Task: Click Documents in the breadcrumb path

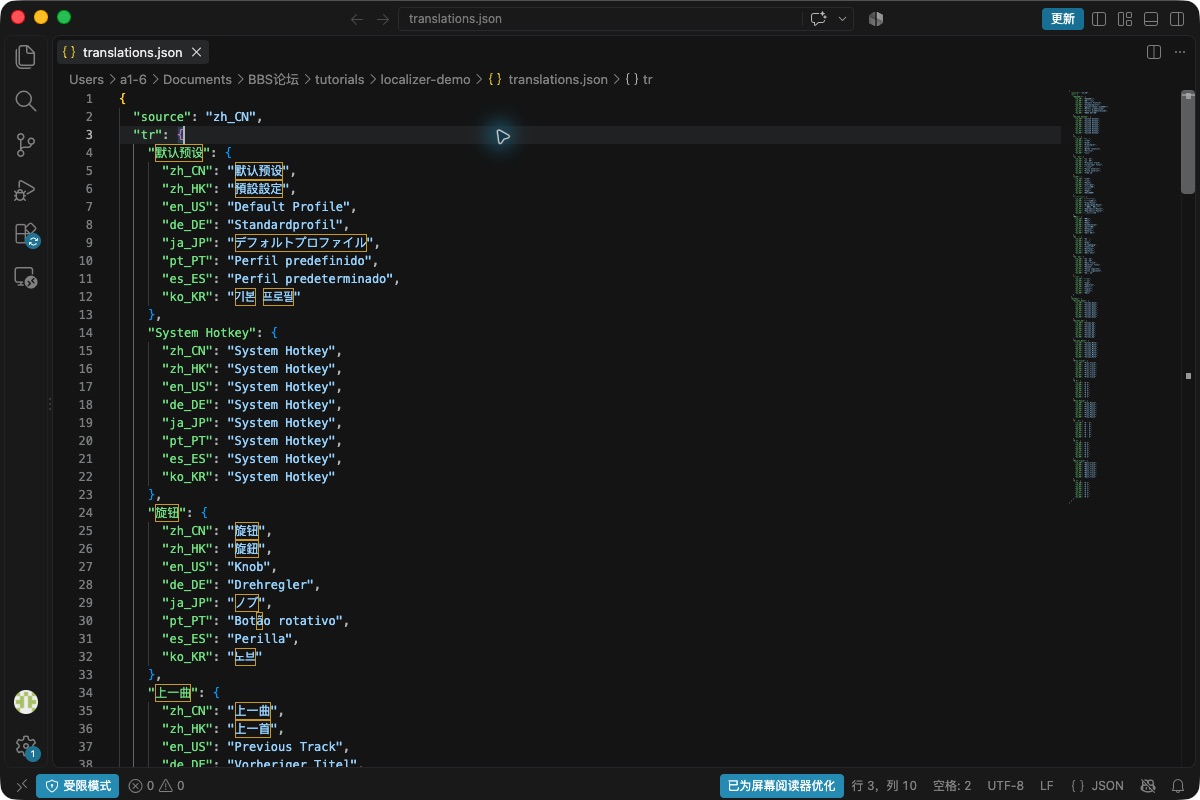Action: [197, 79]
